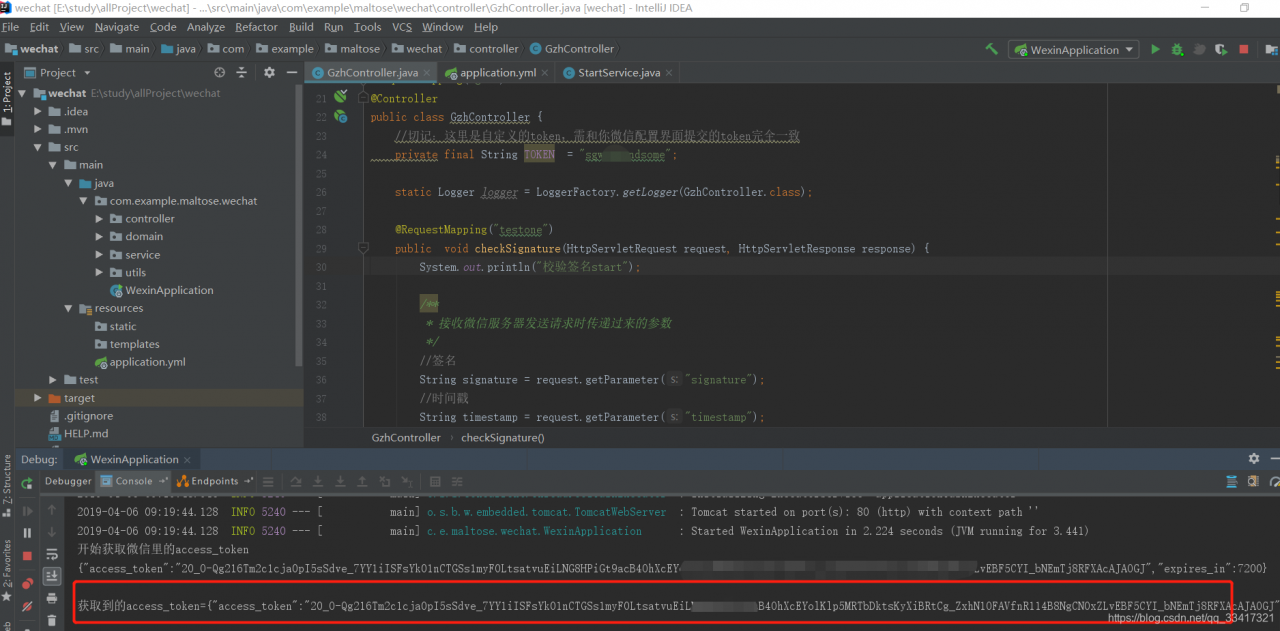1280x631 pixels.
Task: Switch to the Debugger tab
Action: pyautogui.click(x=69, y=481)
